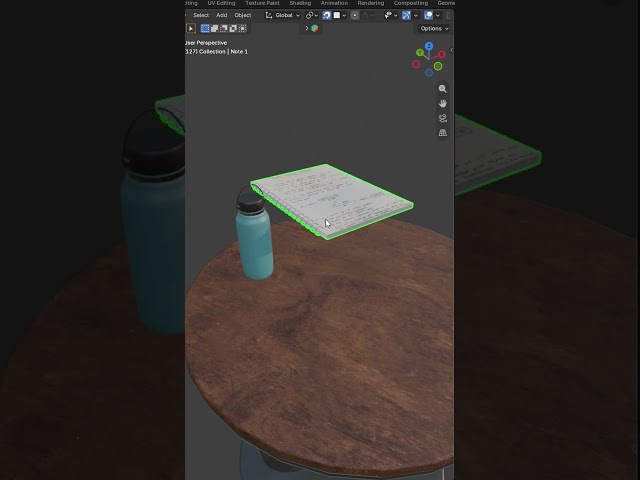
Task: Open the Object menu
Action: [x=243, y=15]
